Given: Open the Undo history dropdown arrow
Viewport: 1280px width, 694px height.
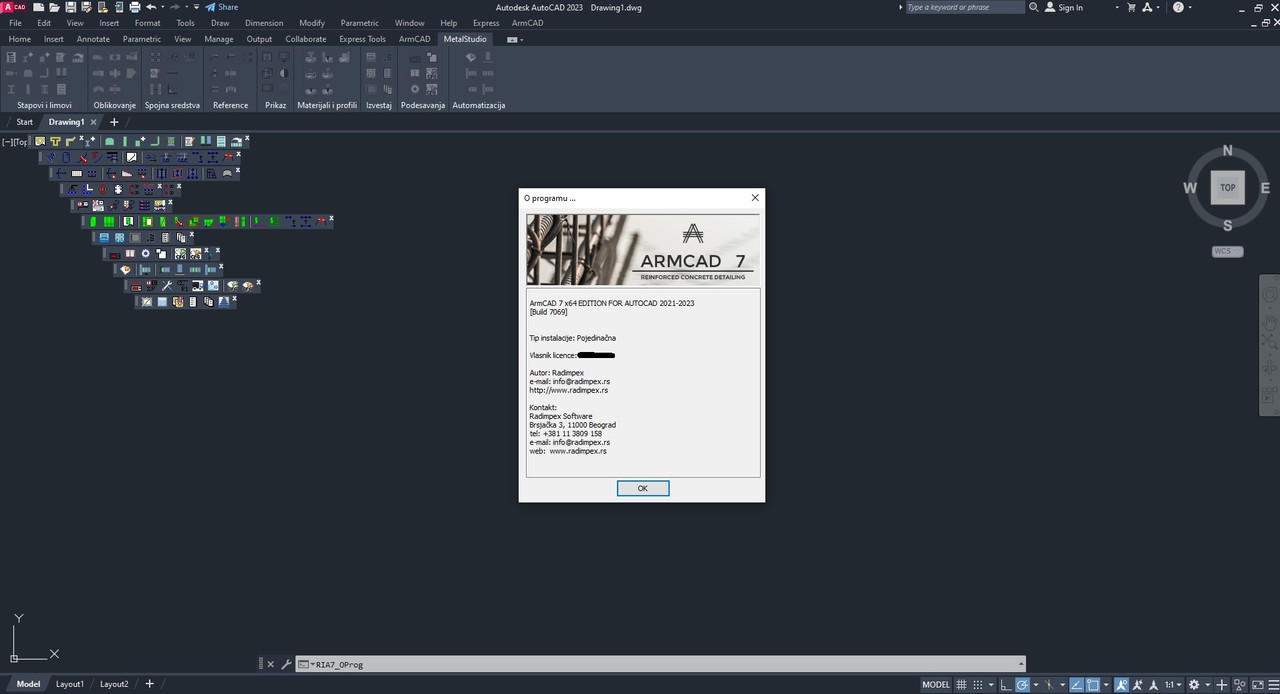Looking at the screenshot, I should tap(162, 7).
